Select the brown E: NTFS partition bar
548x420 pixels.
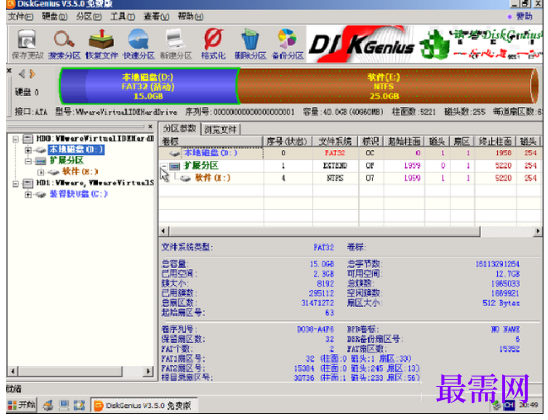click(387, 86)
